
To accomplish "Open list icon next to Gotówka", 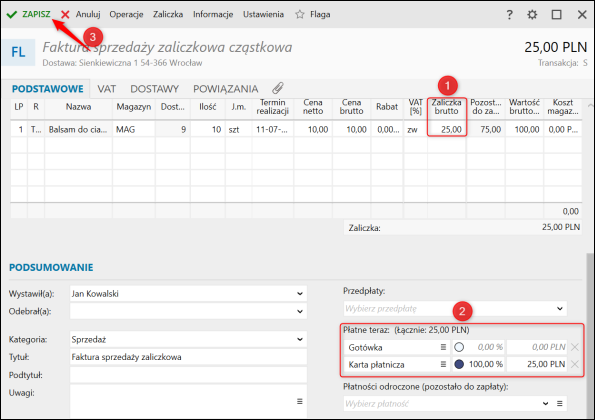I will (443, 347).
